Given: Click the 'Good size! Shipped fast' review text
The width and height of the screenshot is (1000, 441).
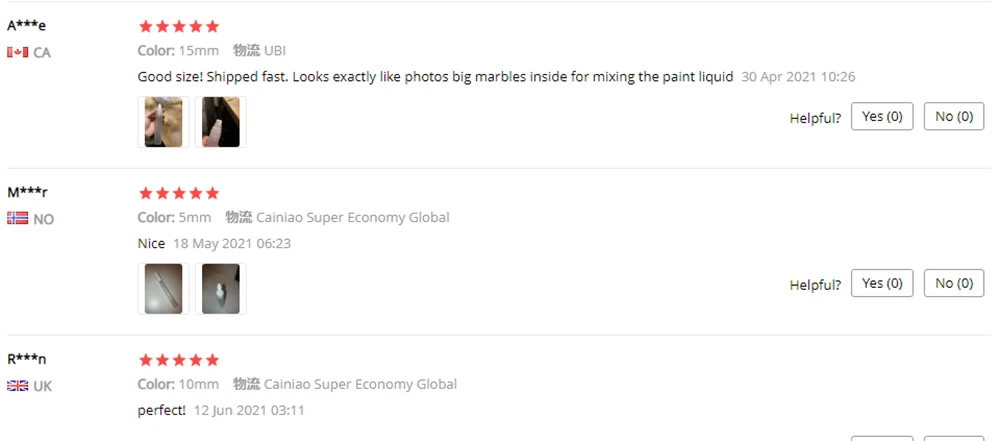Looking at the screenshot, I should click(435, 76).
